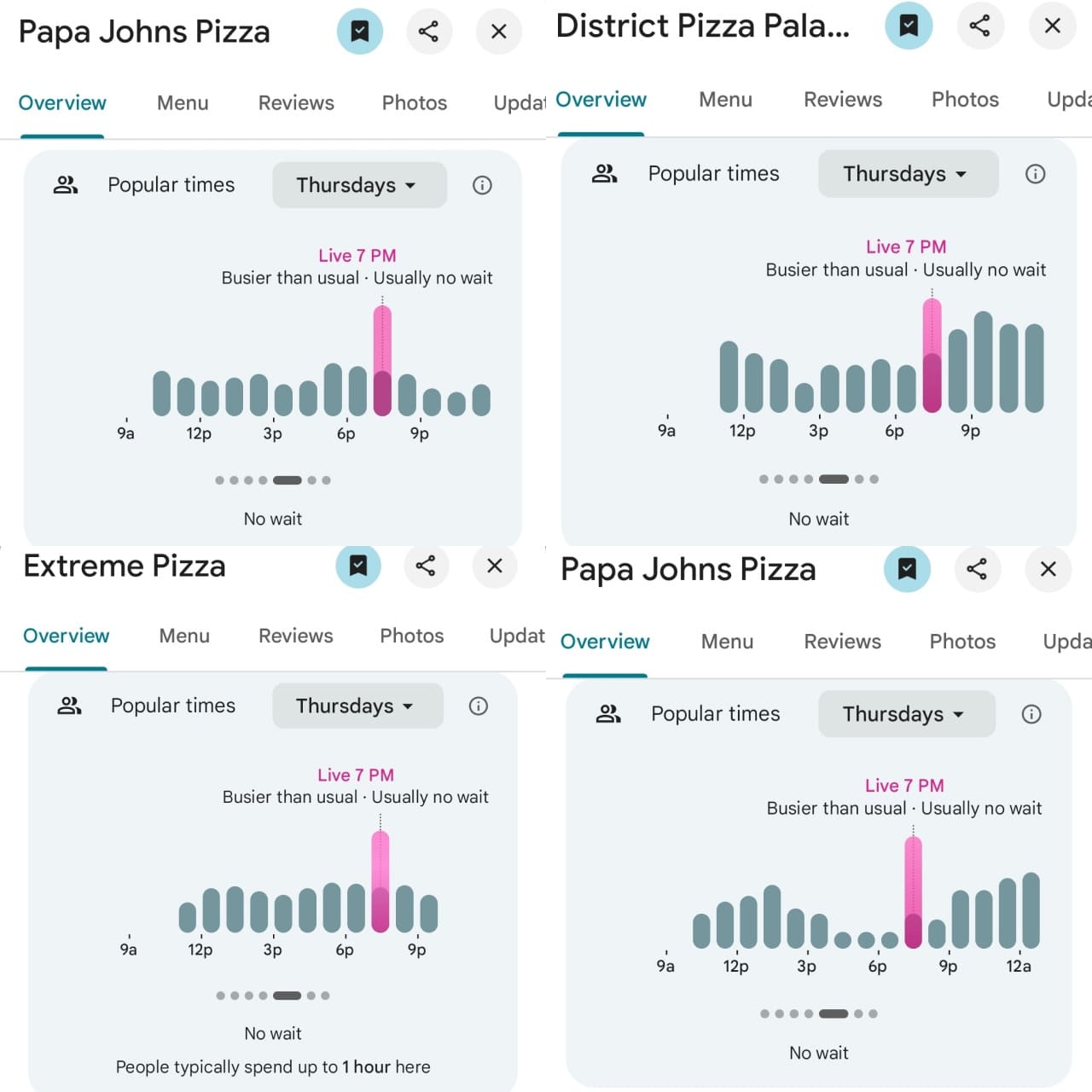Go to Photos tab for District Pizza Palace

coord(965,100)
